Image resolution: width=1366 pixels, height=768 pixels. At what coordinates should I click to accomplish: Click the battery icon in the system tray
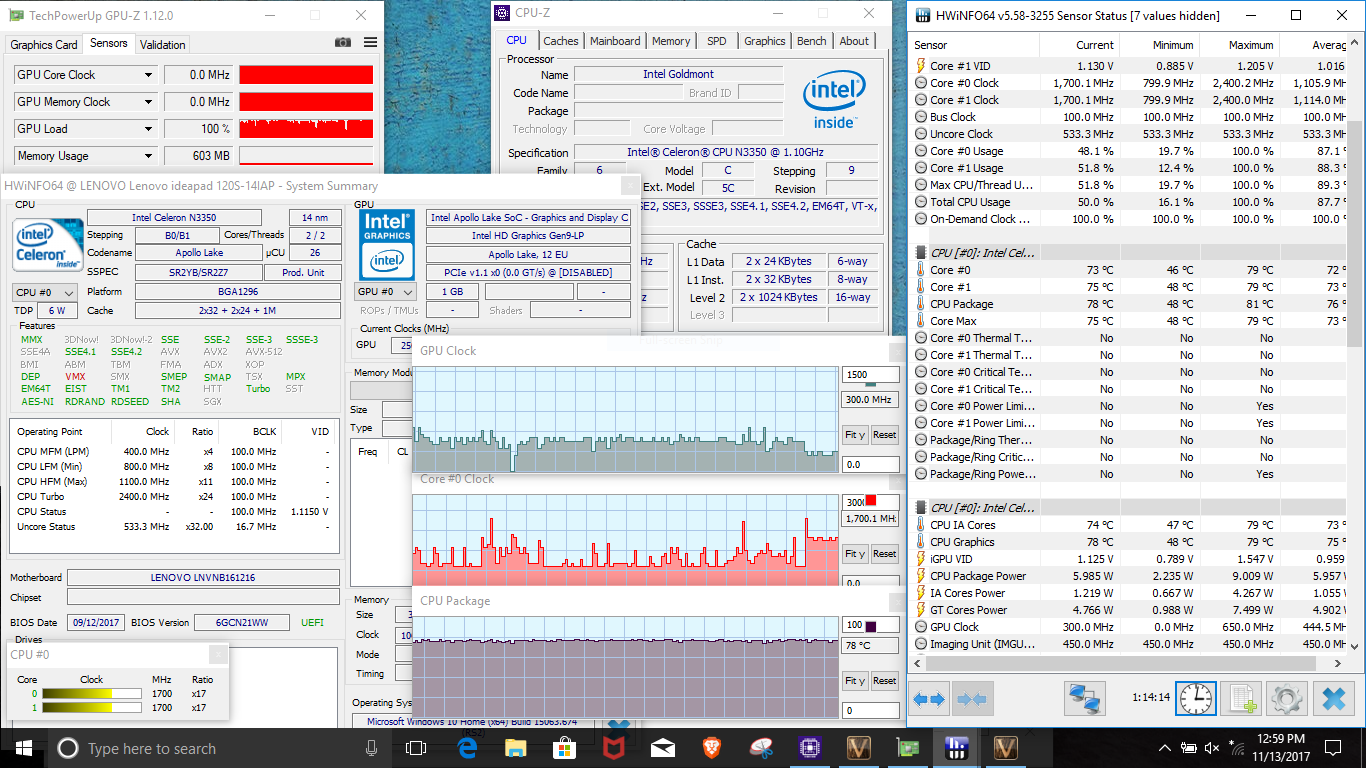(x=1190, y=748)
